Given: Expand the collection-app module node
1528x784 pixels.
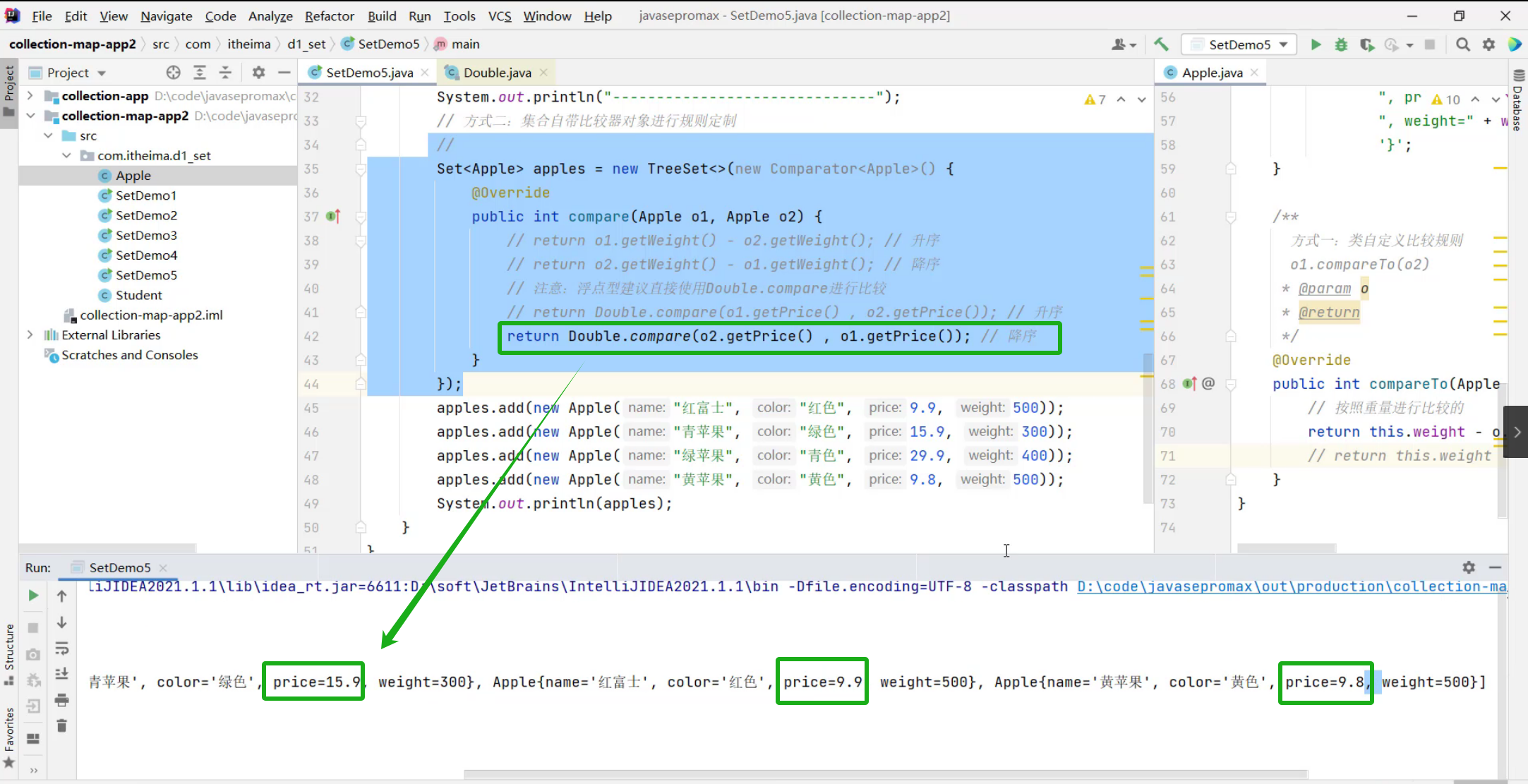Looking at the screenshot, I should pos(30,95).
